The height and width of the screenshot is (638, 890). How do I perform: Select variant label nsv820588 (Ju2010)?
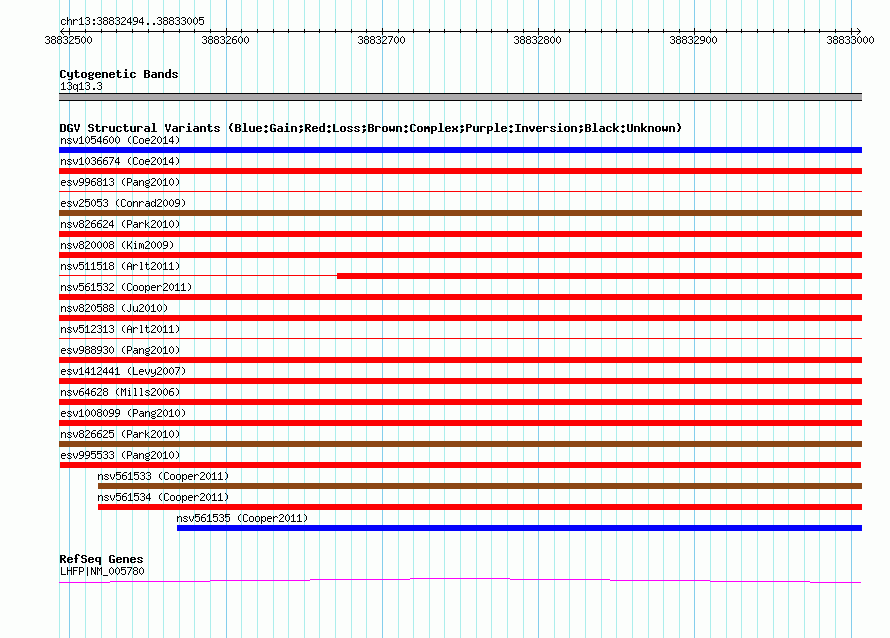[x=114, y=308]
